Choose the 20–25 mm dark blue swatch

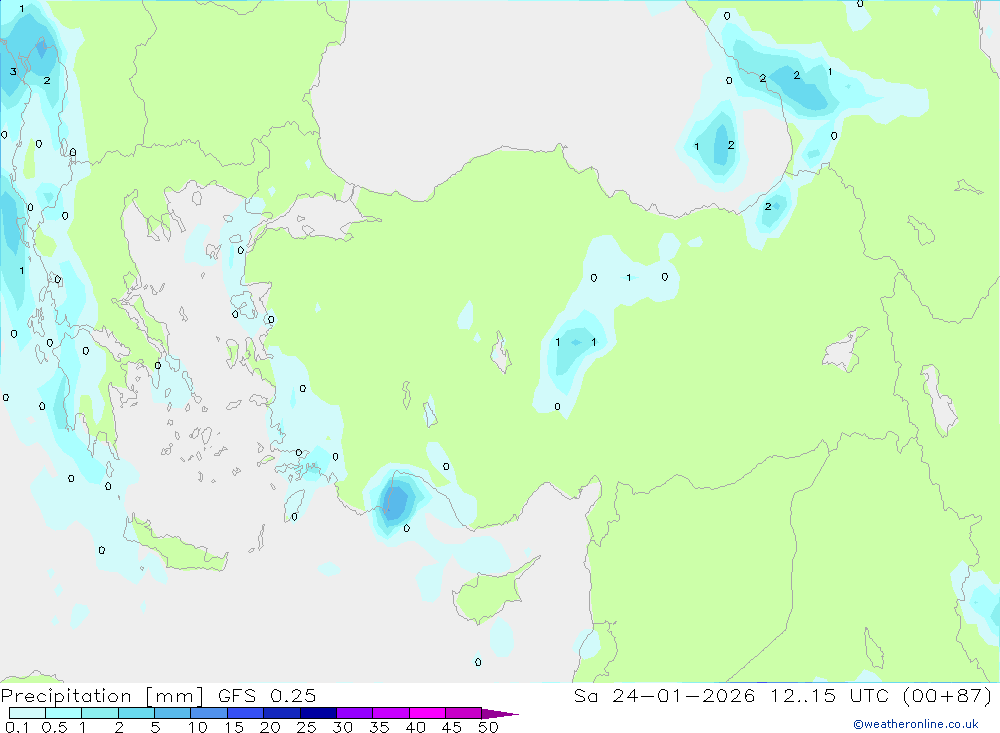click(281, 713)
